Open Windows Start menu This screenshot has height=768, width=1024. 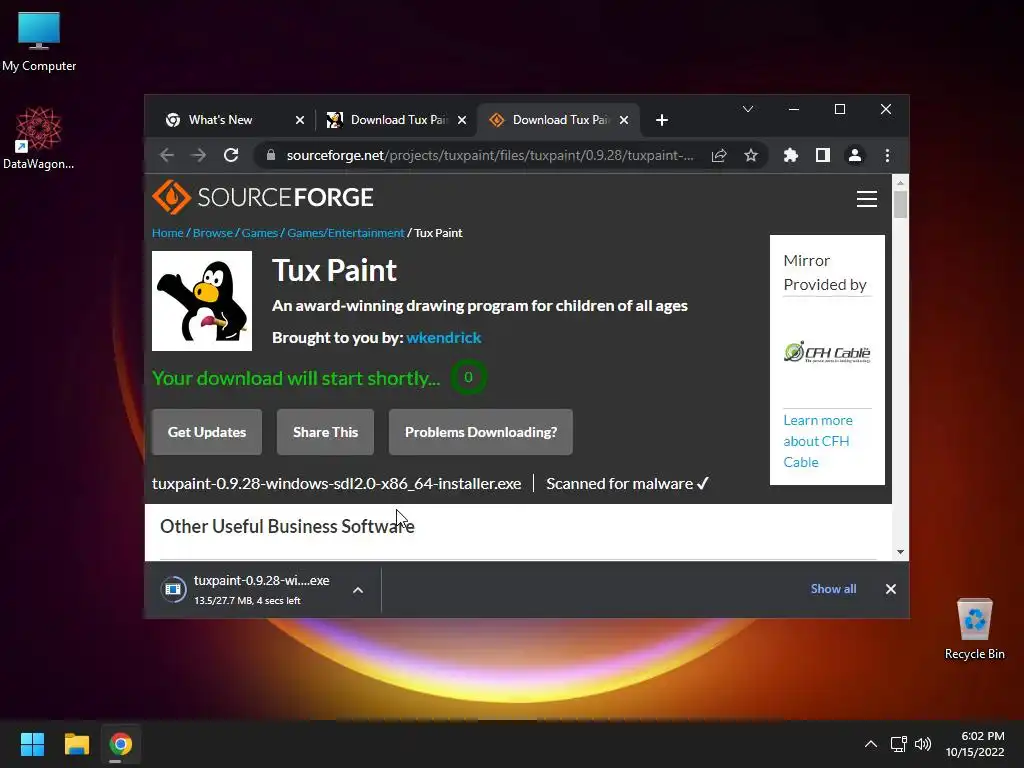tap(32, 744)
